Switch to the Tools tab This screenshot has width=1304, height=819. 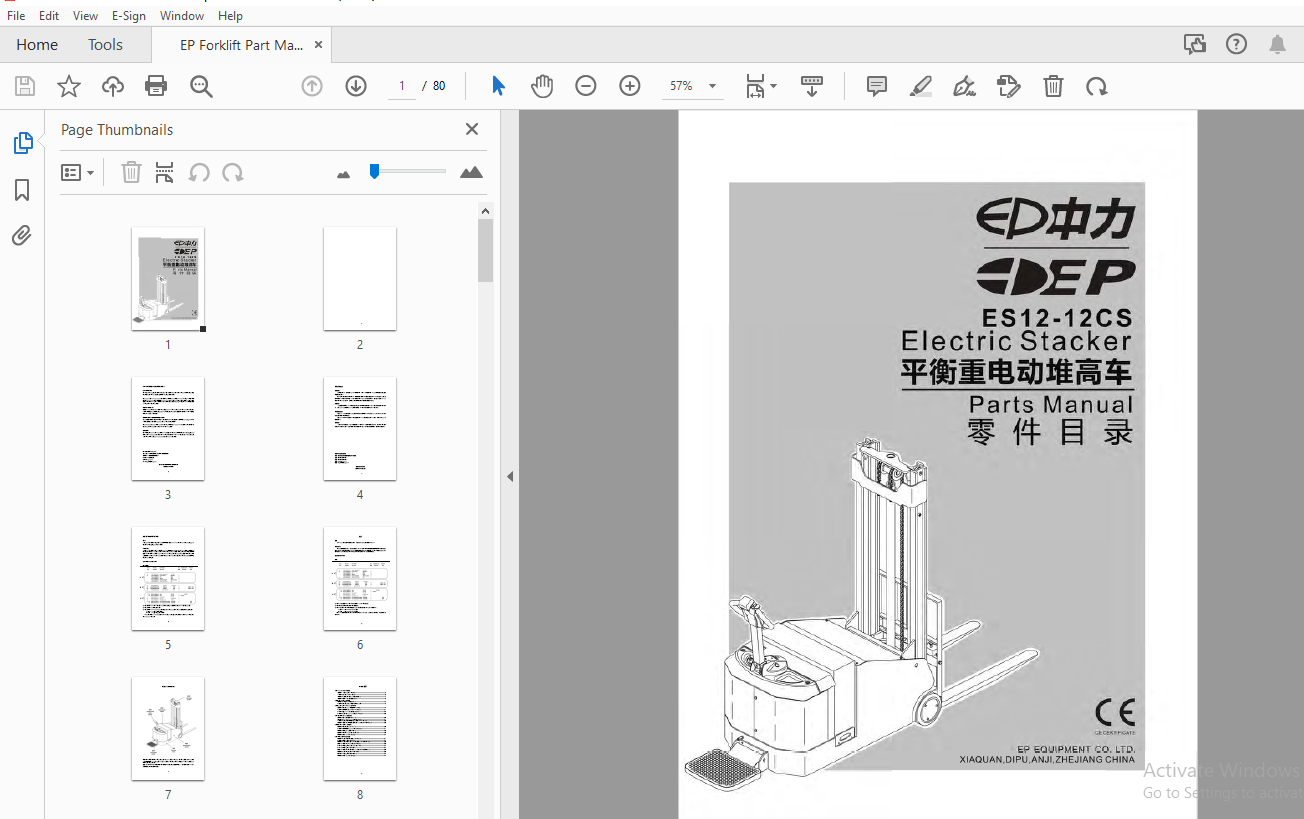[x=105, y=45]
